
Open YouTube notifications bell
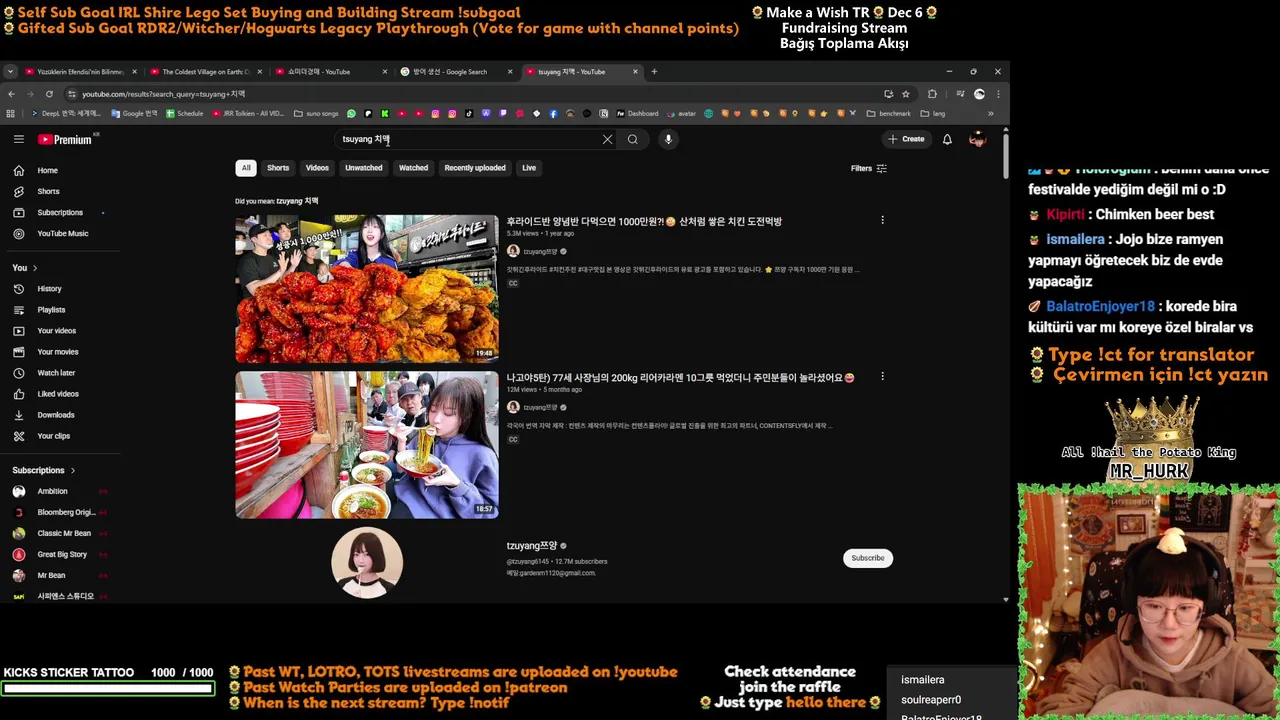point(947,139)
